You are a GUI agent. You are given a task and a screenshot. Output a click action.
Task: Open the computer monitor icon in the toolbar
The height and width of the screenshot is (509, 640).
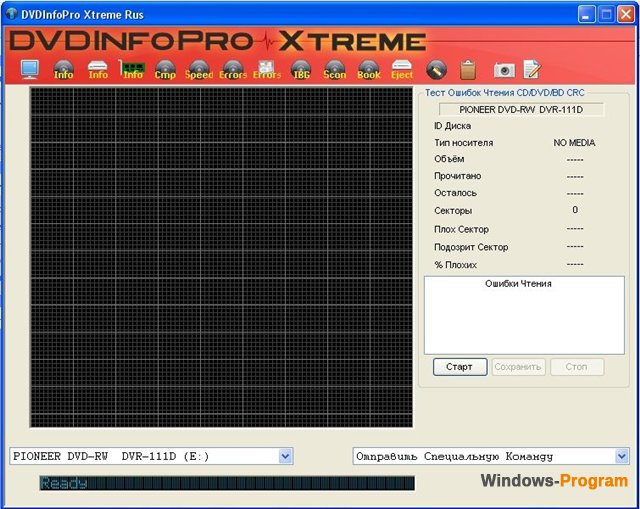pyautogui.click(x=30, y=69)
